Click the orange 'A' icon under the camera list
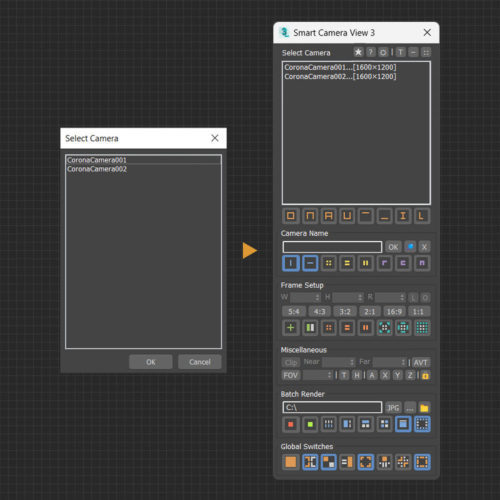 (x=329, y=216)
